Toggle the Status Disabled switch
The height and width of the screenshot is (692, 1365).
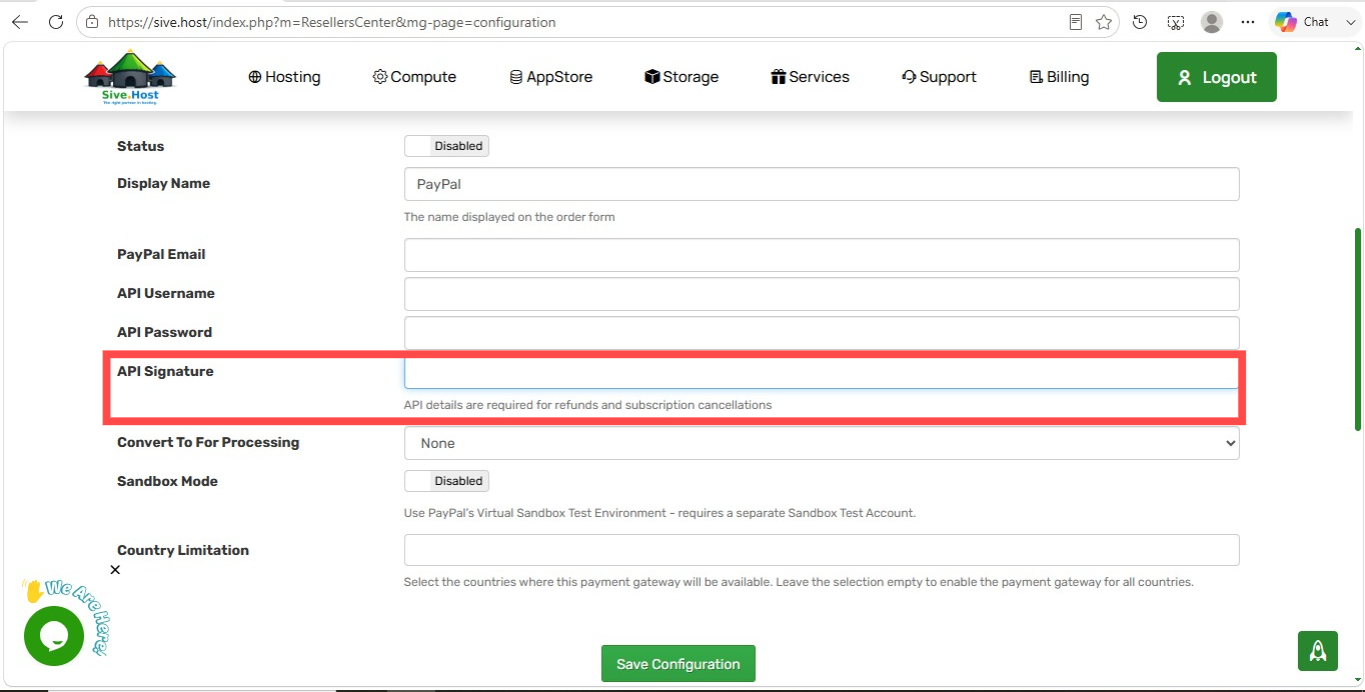click(446, 146)
